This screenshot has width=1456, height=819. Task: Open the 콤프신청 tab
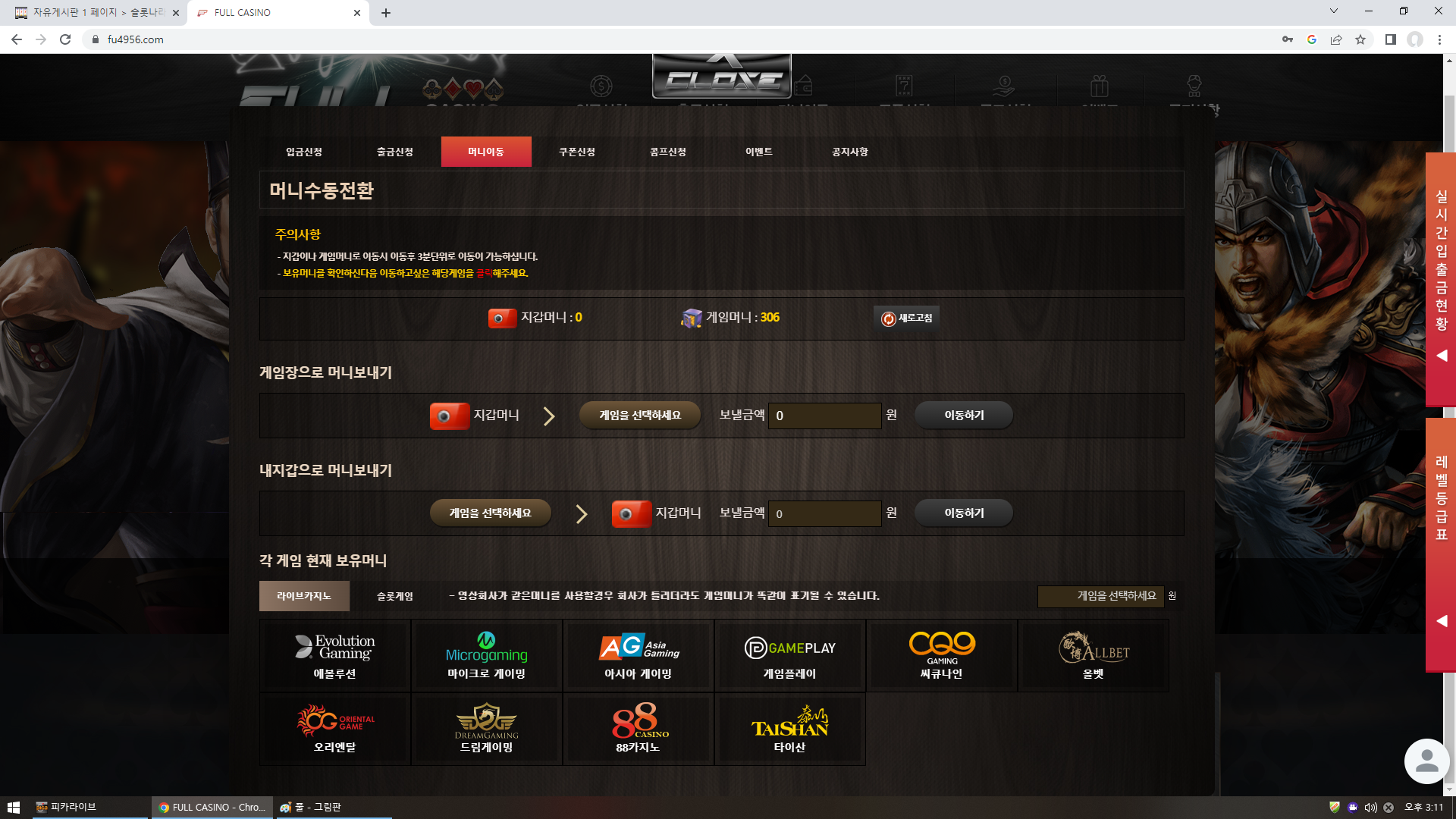point(668,152)
